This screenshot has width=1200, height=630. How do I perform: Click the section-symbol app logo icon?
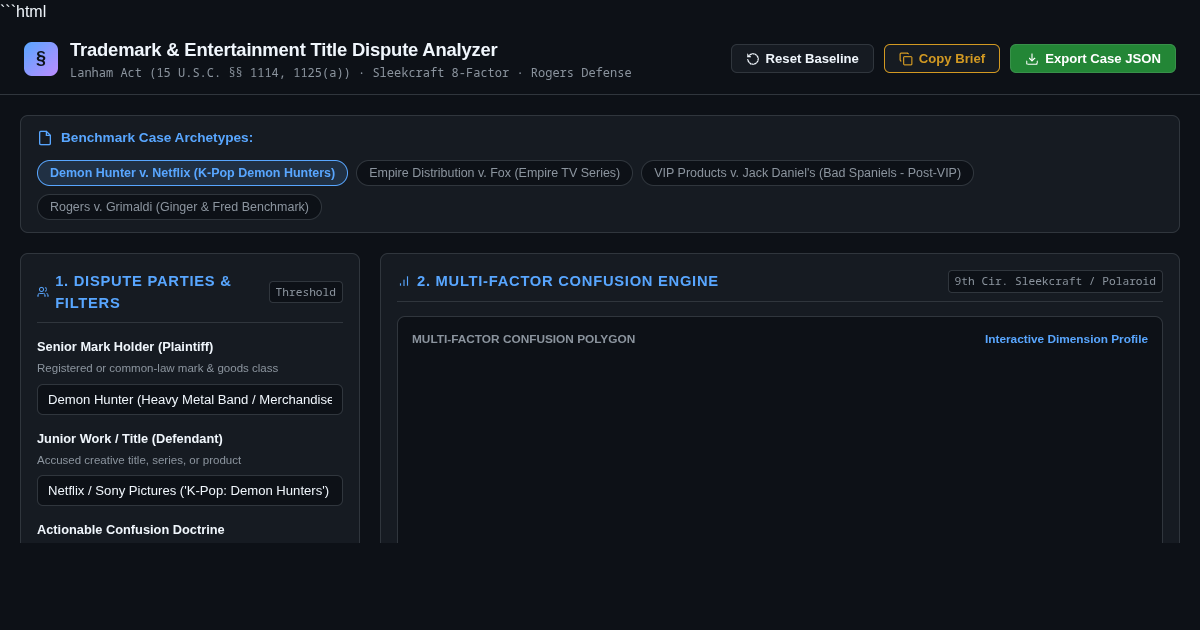41,59
